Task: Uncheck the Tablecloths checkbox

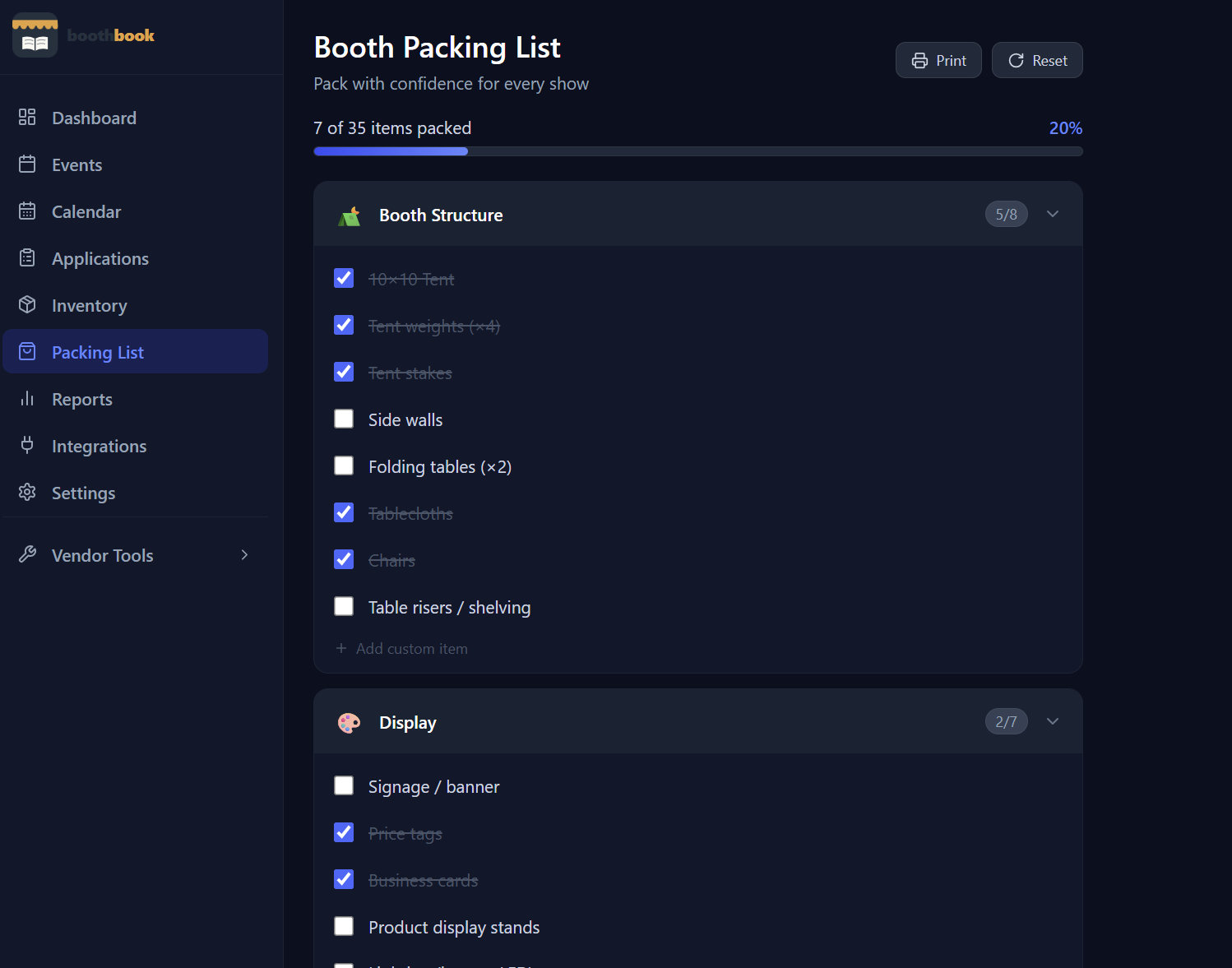Action: click(344, 512)
